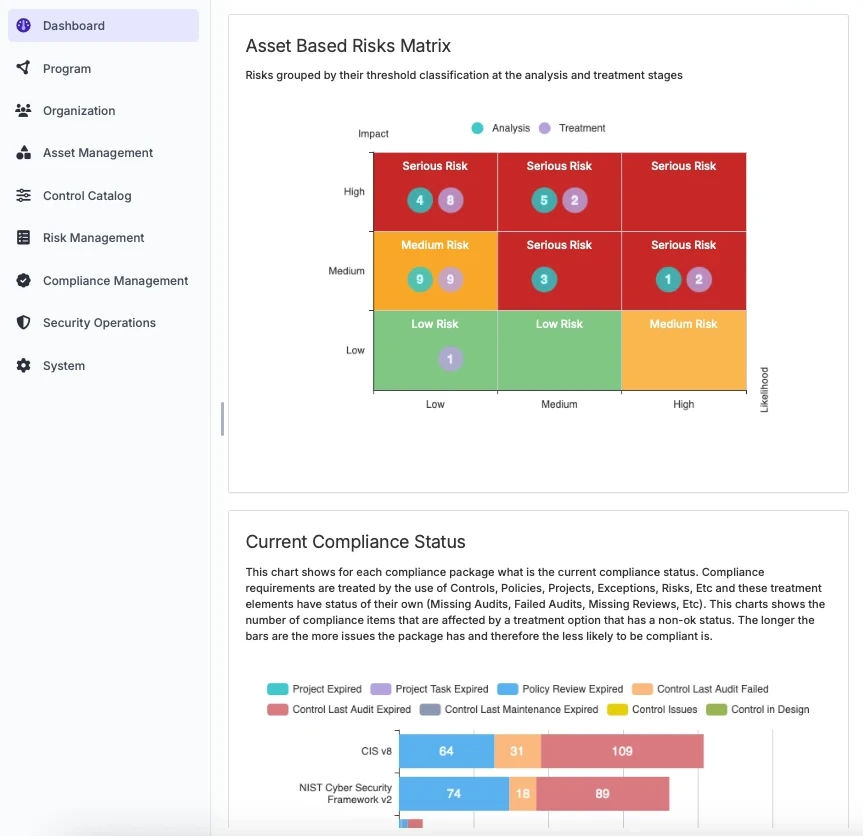Click Treatment bubble 2 in Medium/High cell
Viewport: 863px width, 836px height.
click(699, 279)
